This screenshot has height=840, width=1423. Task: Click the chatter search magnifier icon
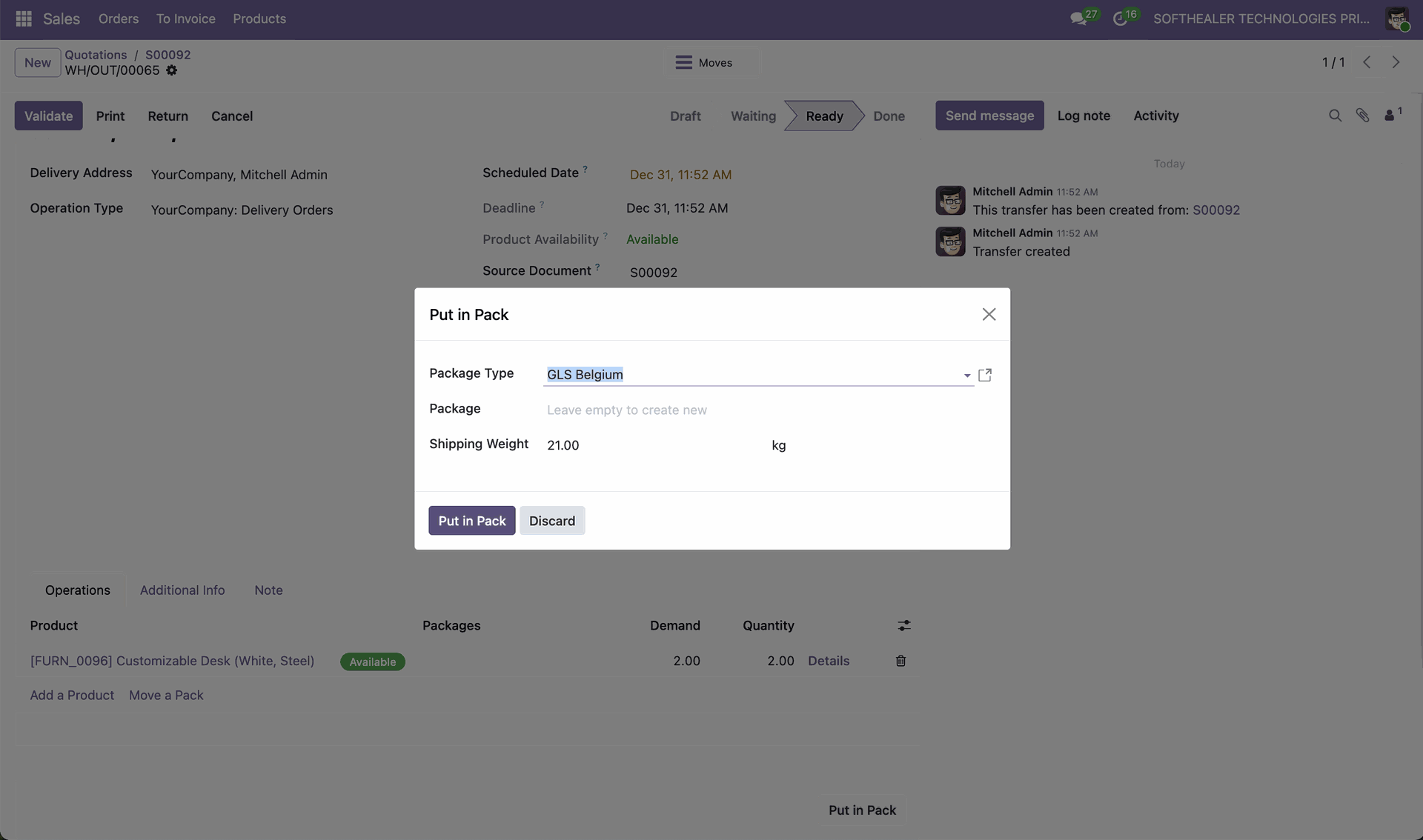[1335, 116]
